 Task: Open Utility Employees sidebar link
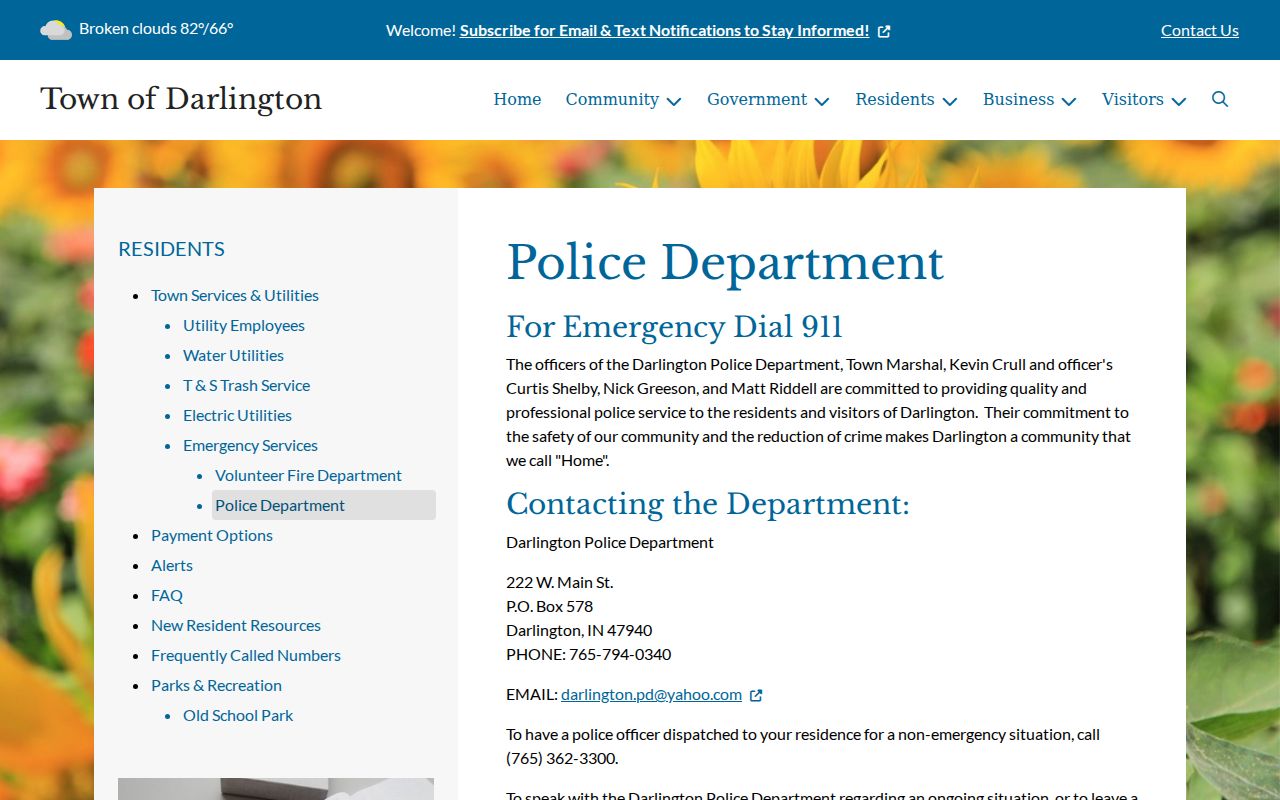(x=244, y=325)
